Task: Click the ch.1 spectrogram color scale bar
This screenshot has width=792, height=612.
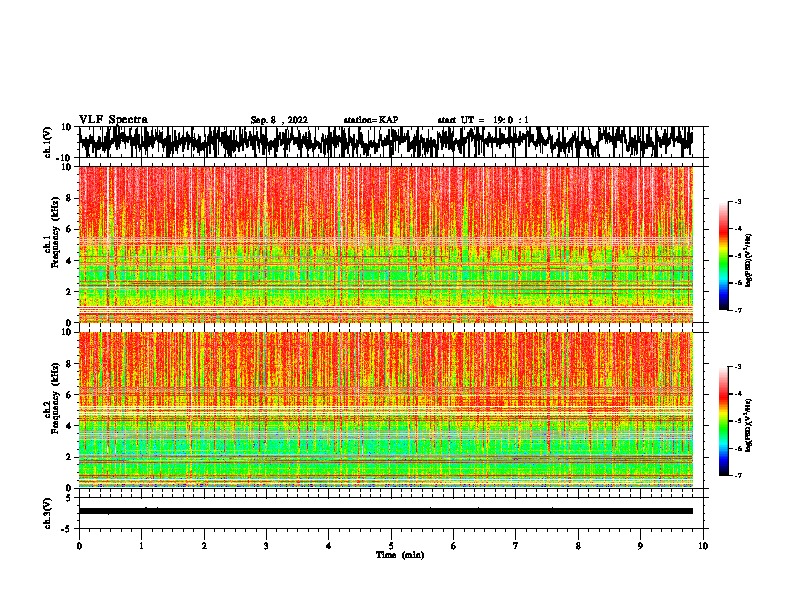Action: point(724,256)
